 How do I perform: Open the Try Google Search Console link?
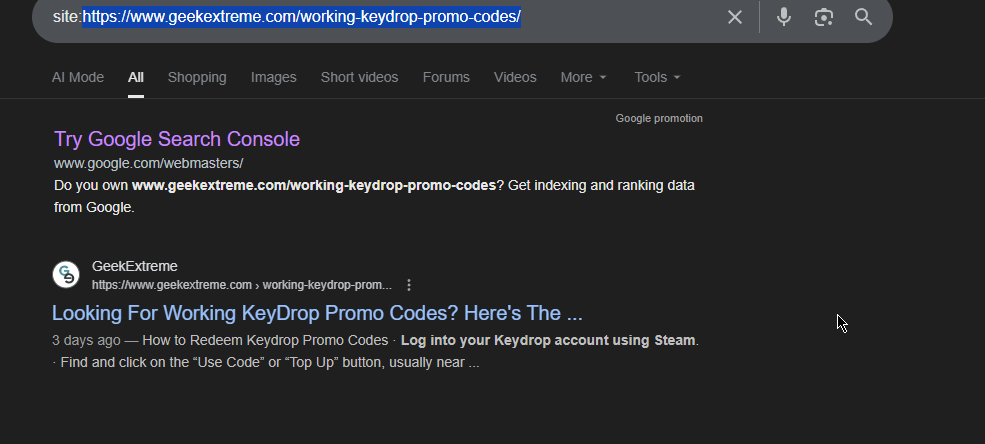coord(177,139)
